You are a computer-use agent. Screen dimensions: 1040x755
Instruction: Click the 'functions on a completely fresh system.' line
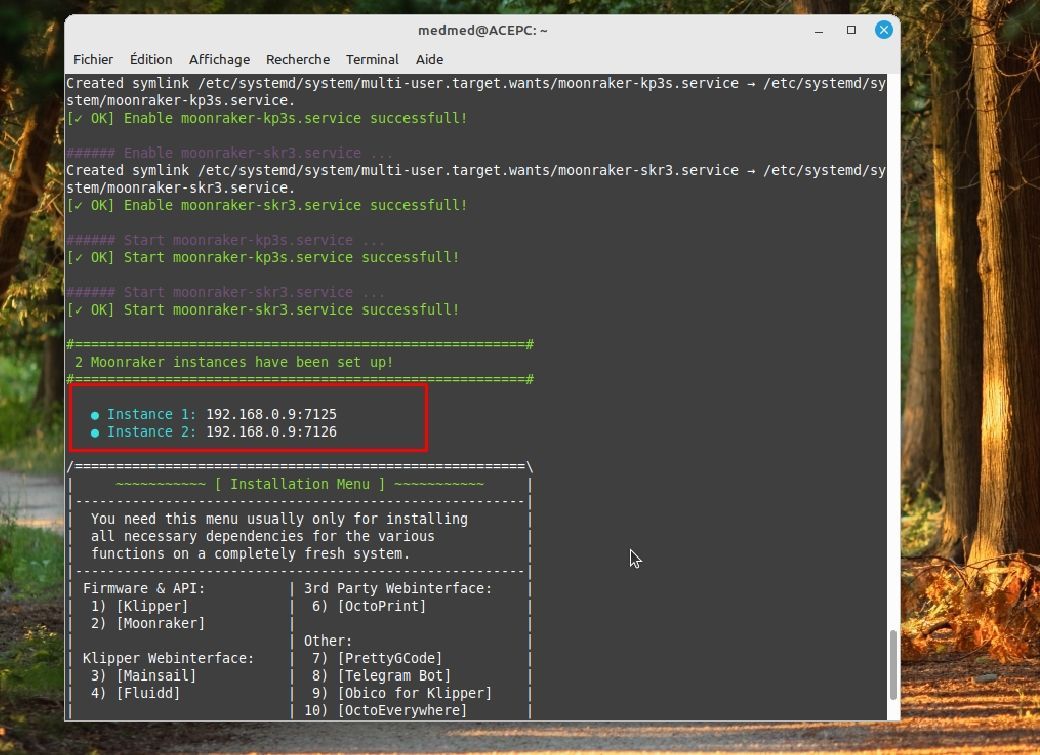coord(251,553)
